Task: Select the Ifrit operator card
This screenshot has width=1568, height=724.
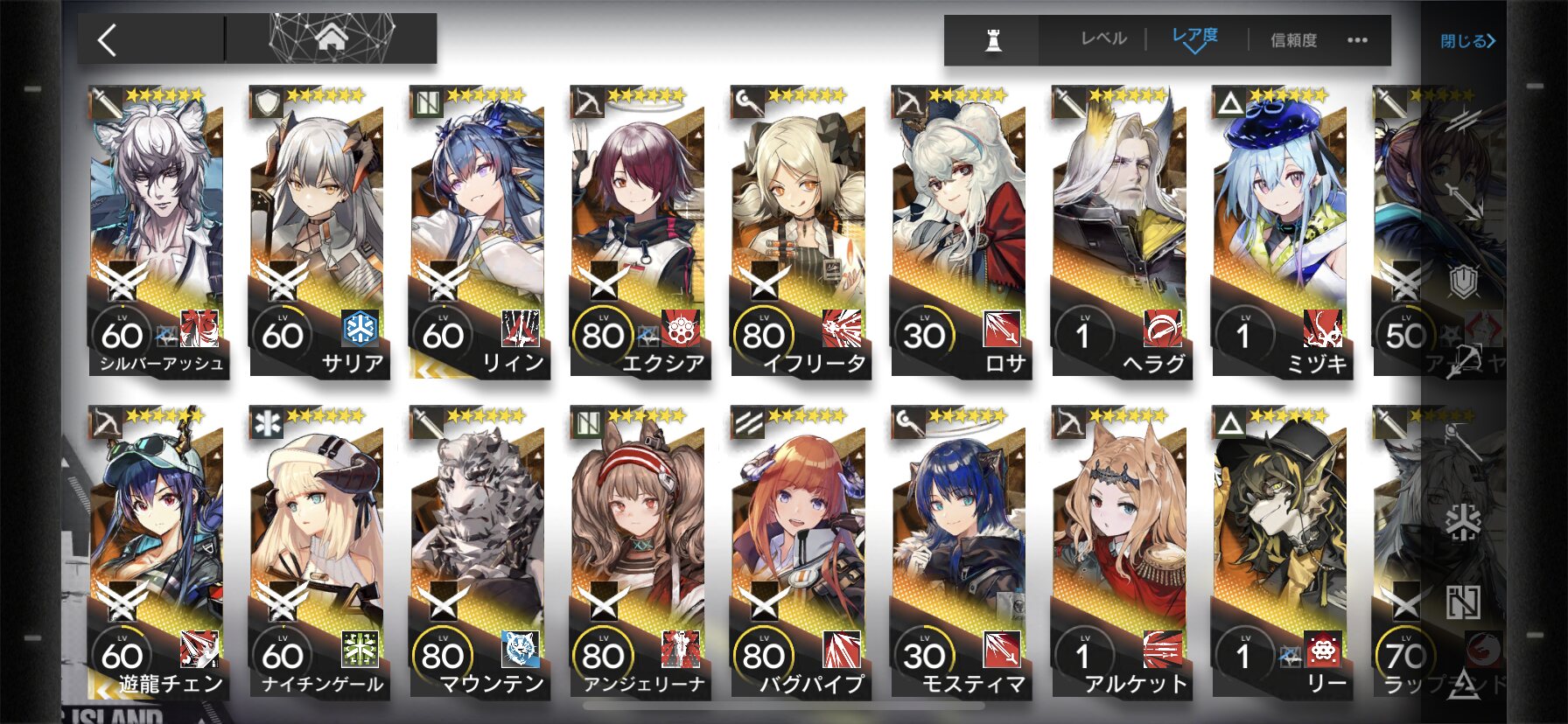Action: pos(799,232)
